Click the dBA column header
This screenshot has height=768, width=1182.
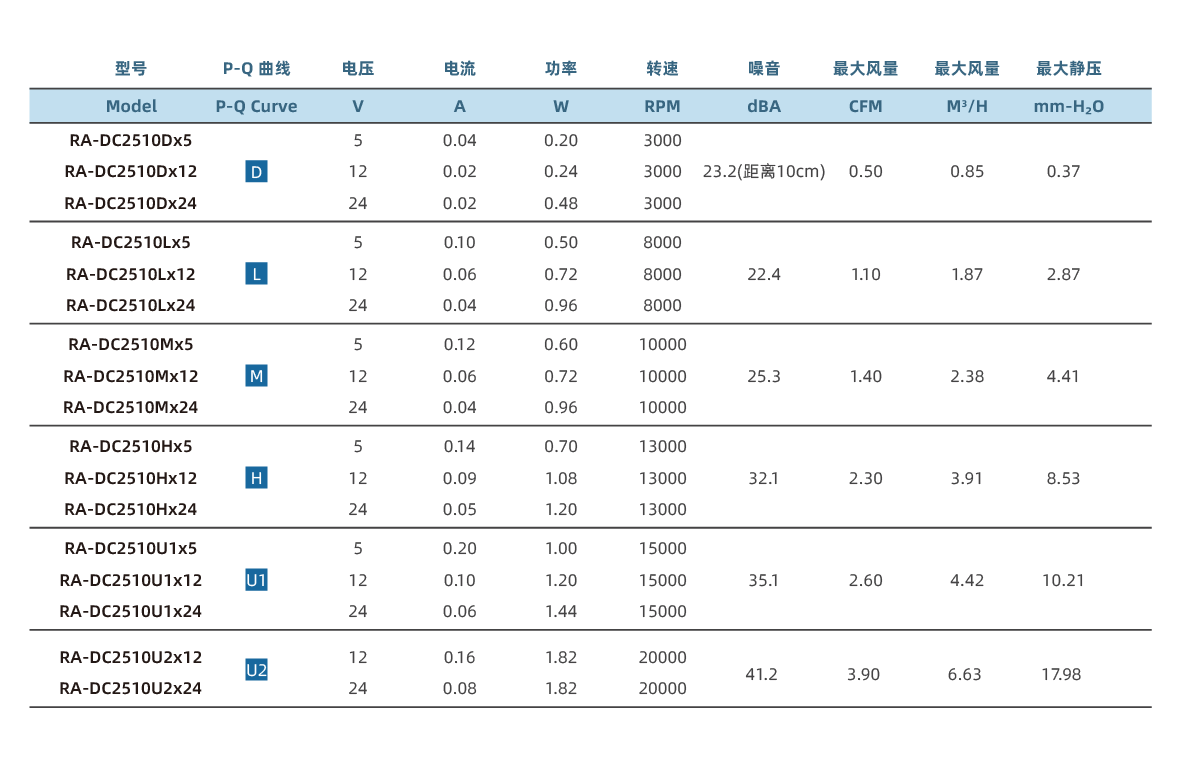pos(763,106)
